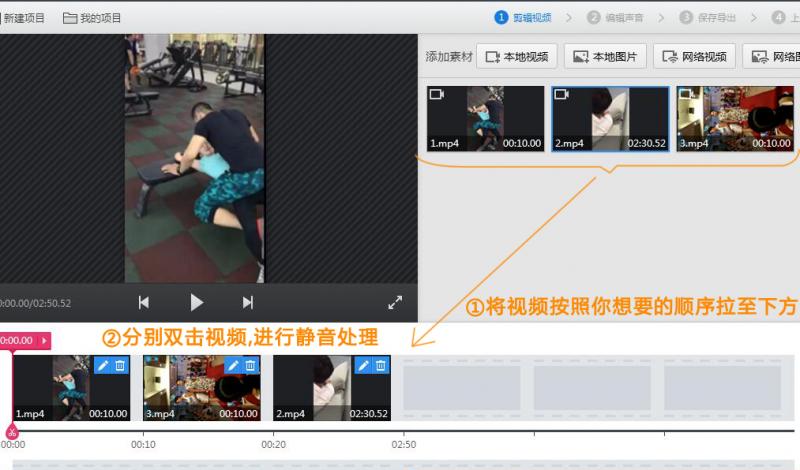Screen dimensions: 800x470
Task: Play the video preview
Action: point(196,303)
